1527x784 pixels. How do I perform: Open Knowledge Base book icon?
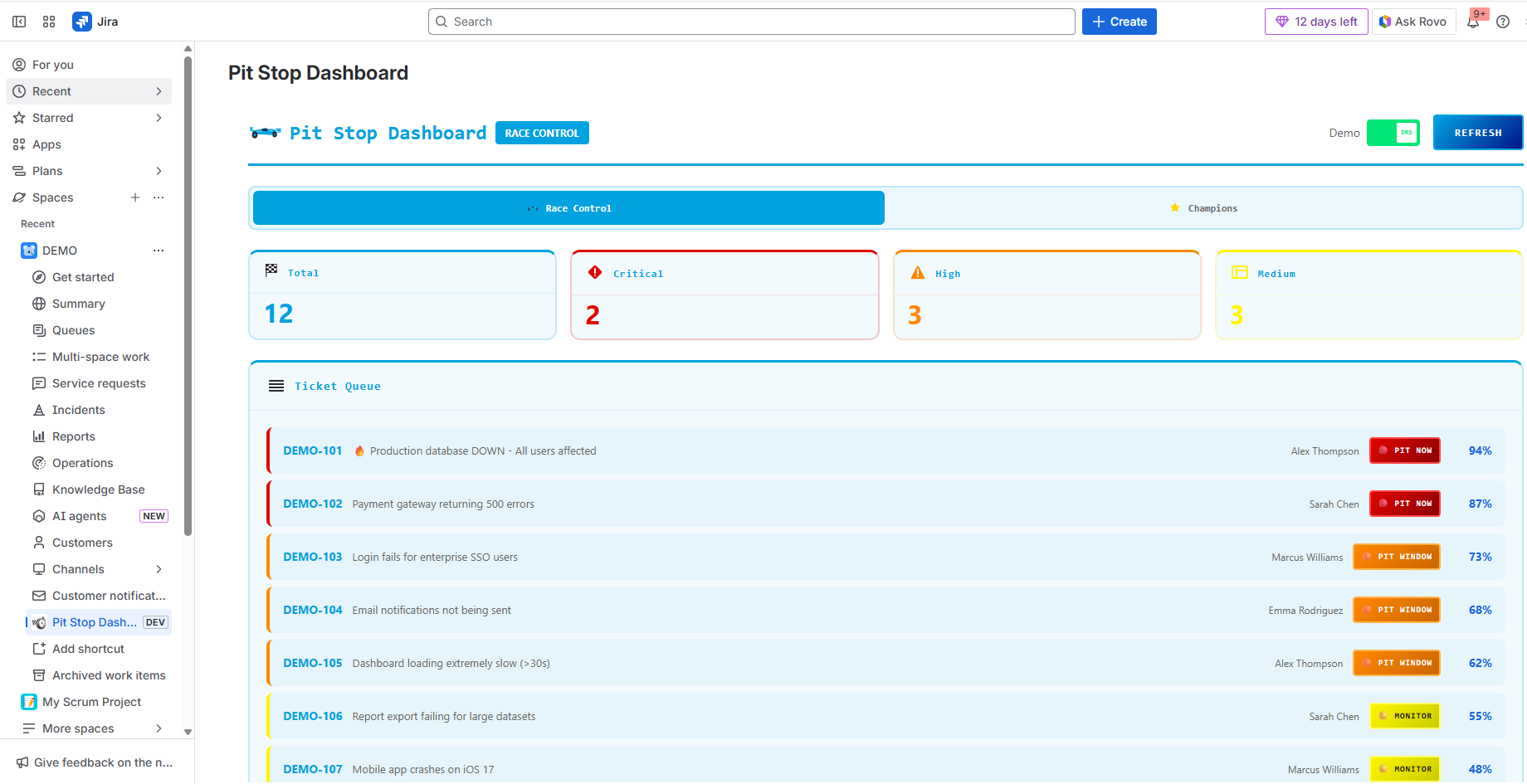[x=39, y=489]
